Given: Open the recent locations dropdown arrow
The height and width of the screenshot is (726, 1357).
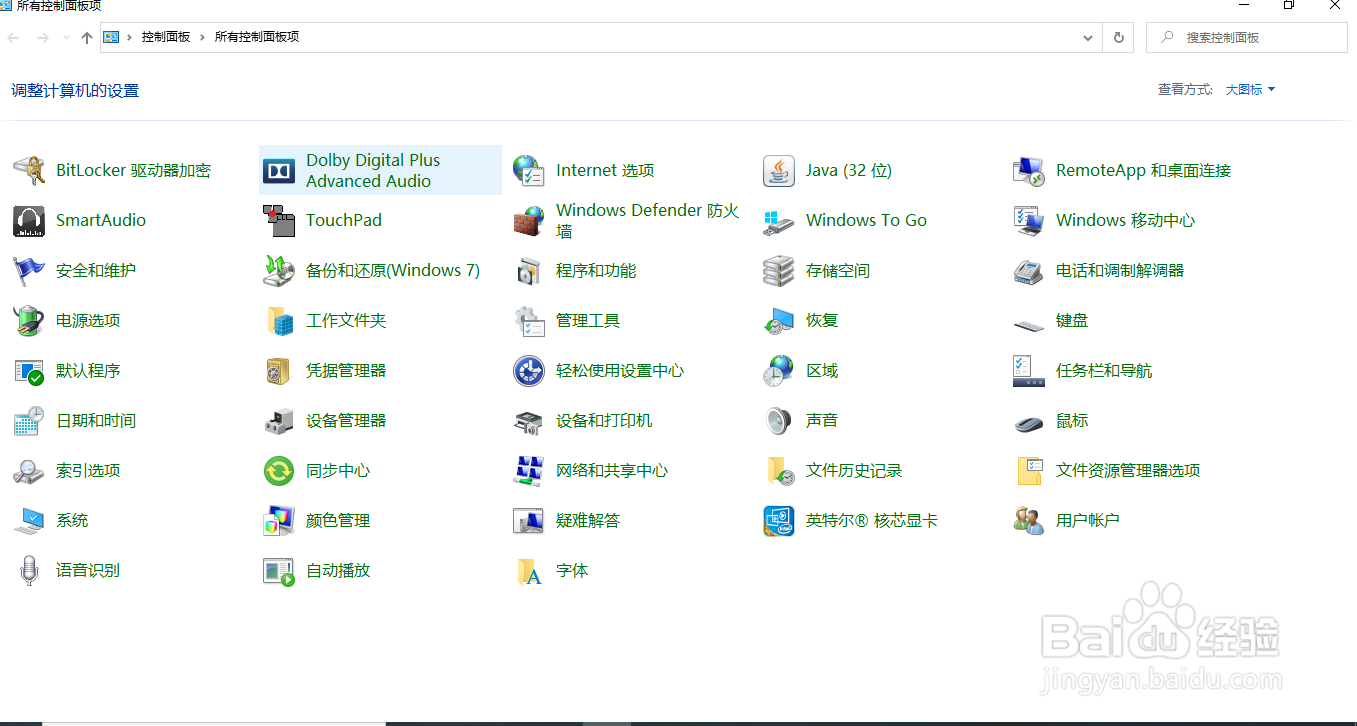Looking at the screenshot, I should 66,38.
